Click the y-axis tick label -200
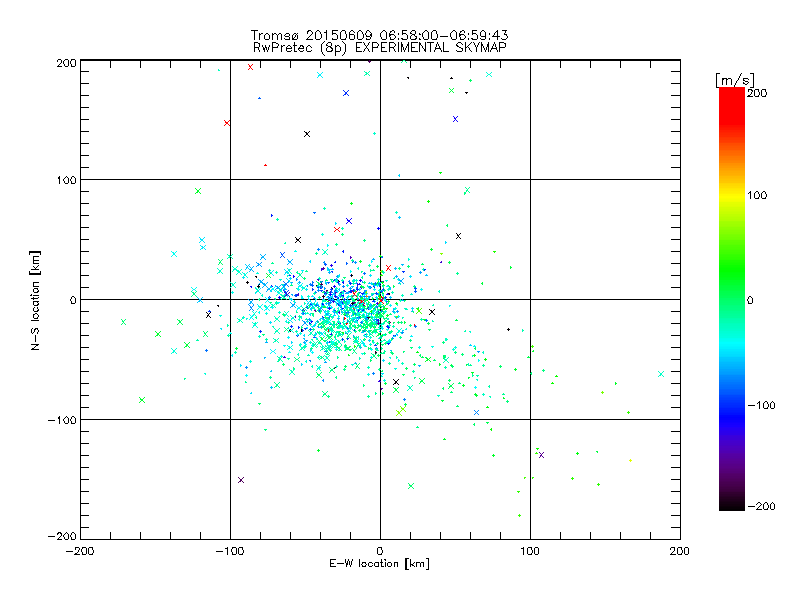This screenshot has width=800, height=600. click(62, 536)
